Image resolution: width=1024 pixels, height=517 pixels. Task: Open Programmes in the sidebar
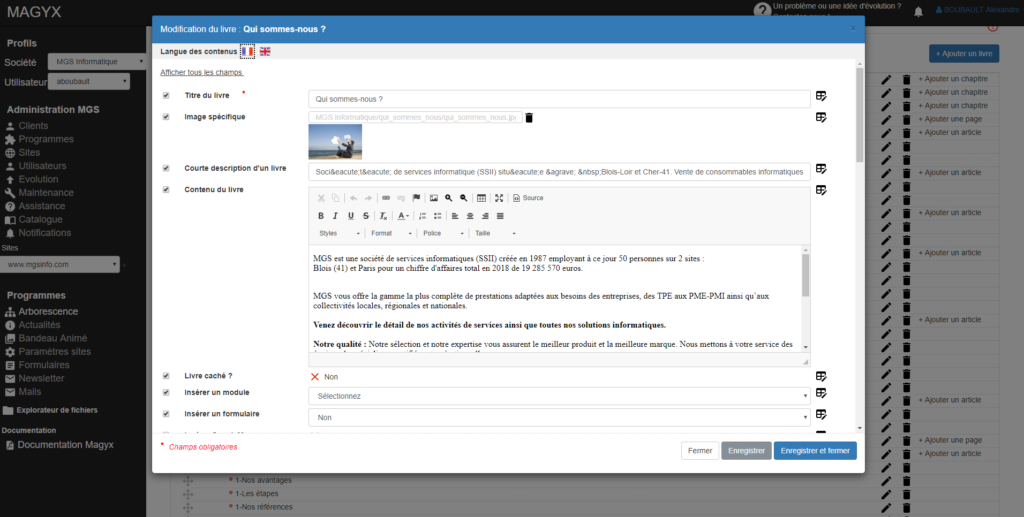(x=46, y=139)
